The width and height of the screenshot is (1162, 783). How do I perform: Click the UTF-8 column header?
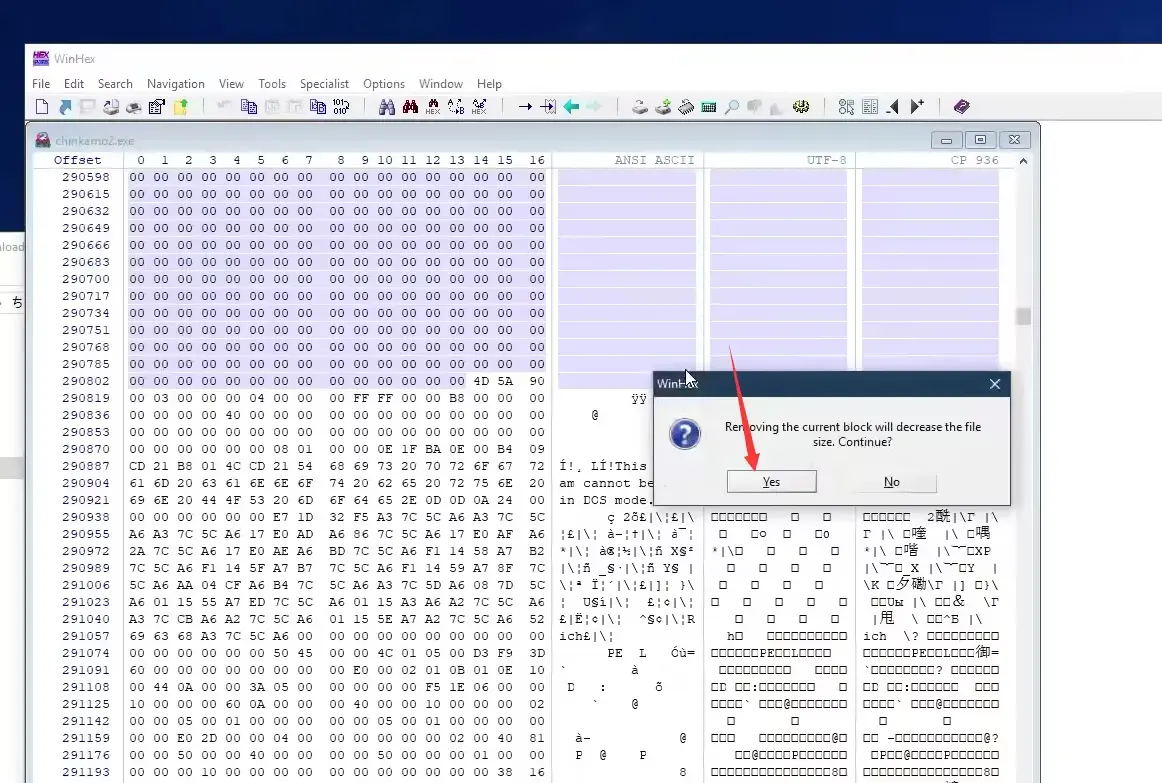tap(826, 160)
